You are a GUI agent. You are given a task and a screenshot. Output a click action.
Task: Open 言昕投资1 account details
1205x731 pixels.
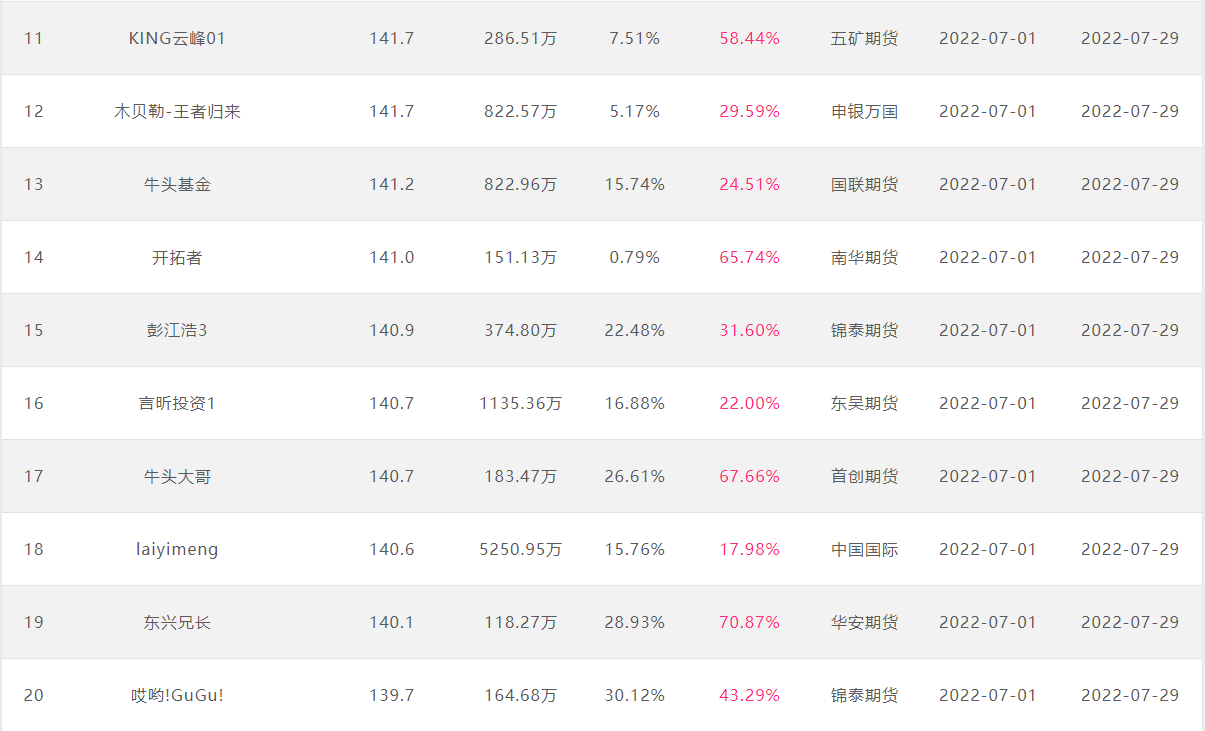point(177,403)
